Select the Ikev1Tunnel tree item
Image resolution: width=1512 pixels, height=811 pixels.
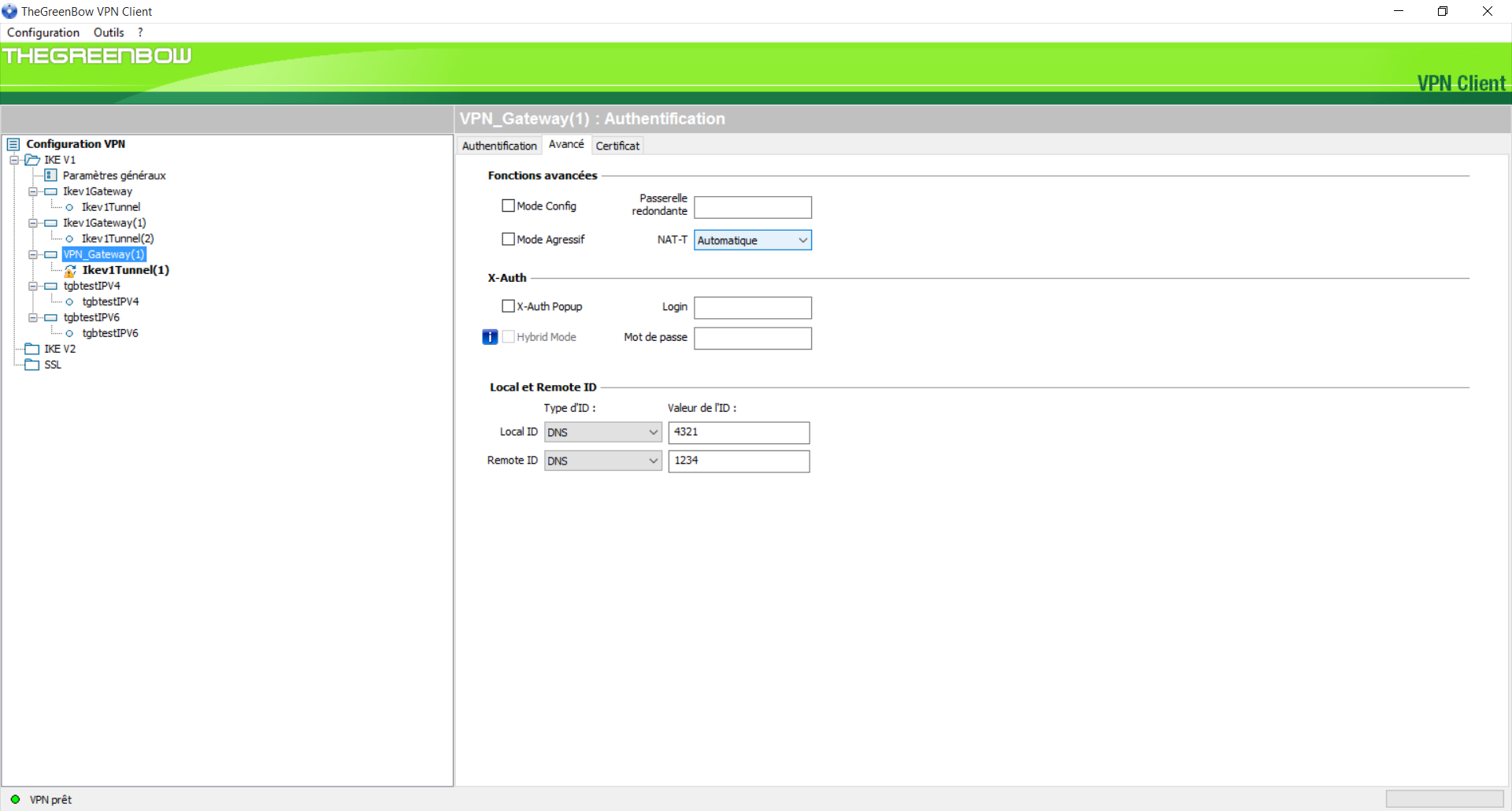111,207
